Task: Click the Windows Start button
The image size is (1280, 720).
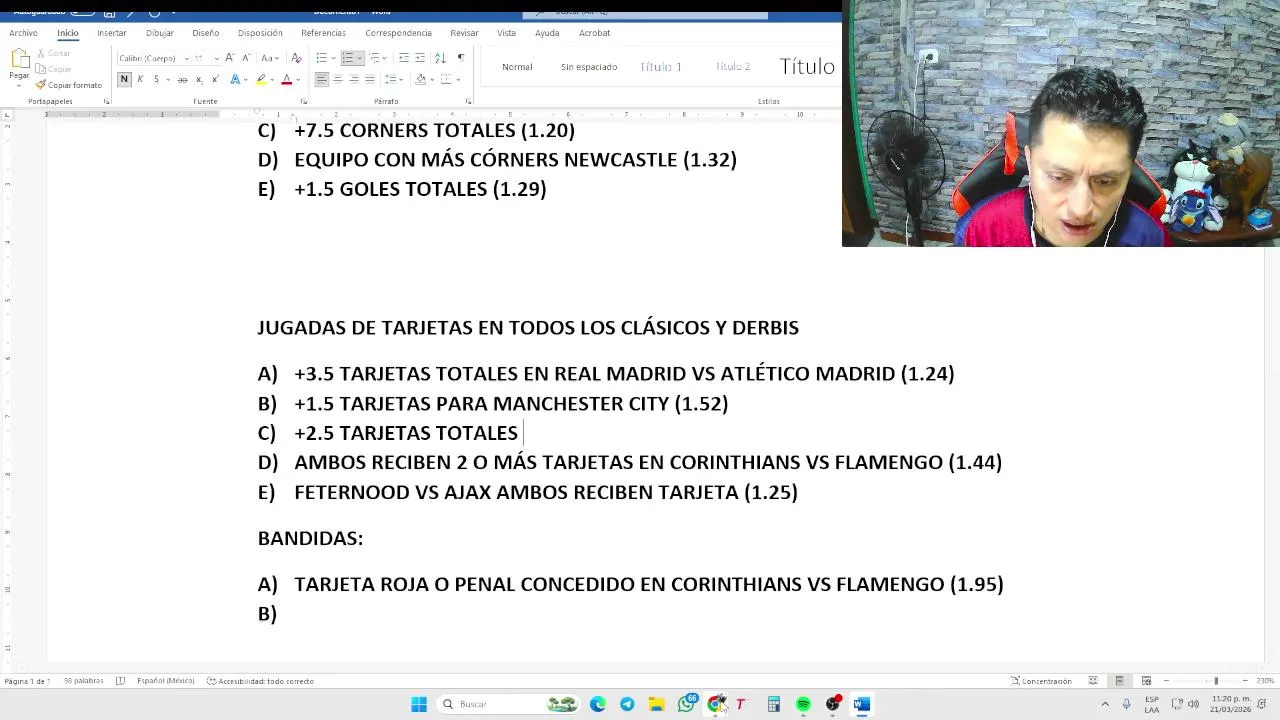Action: coord(419,704)
